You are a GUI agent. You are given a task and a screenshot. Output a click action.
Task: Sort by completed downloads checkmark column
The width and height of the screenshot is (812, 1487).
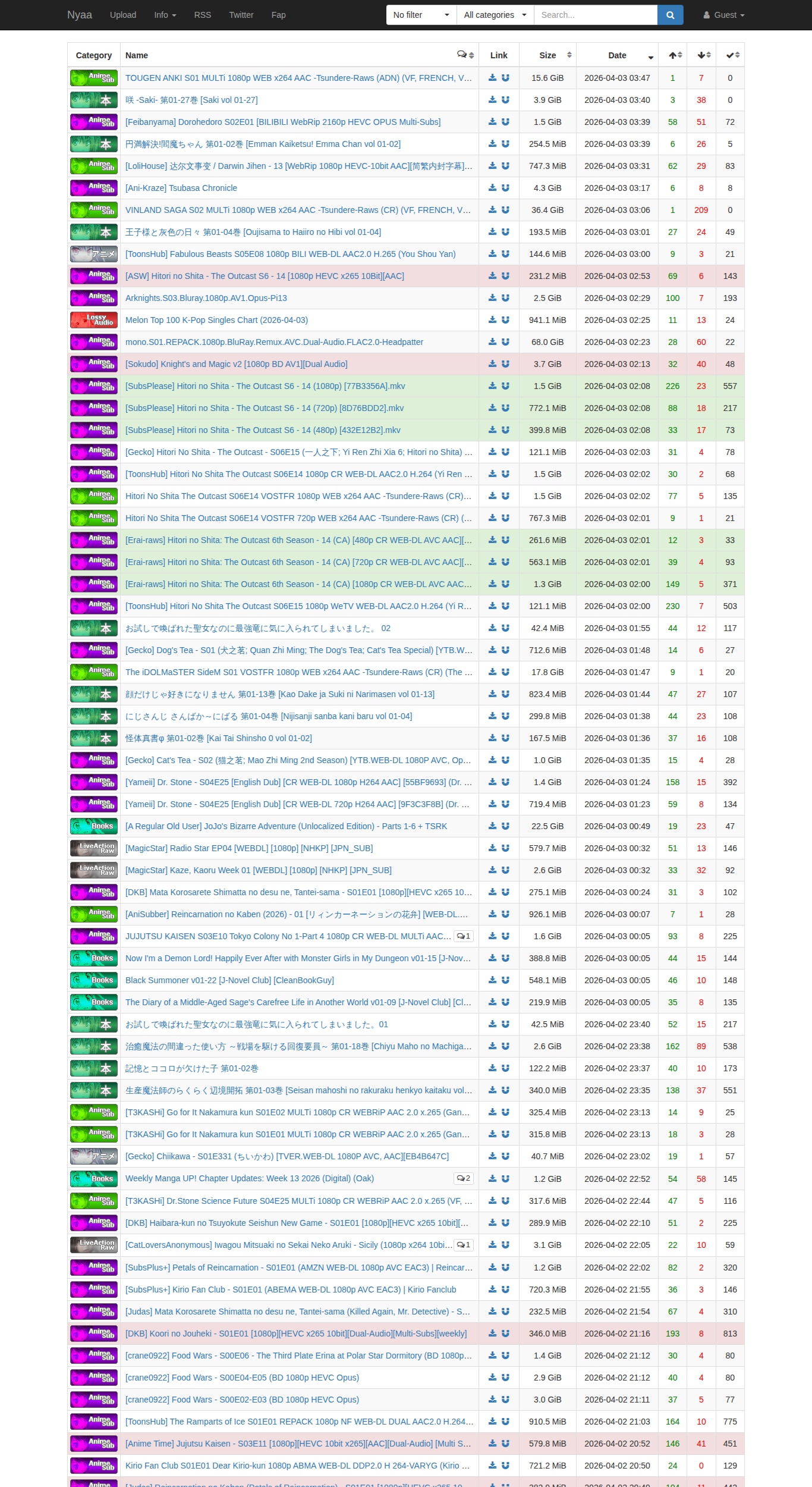click(730, 55)
